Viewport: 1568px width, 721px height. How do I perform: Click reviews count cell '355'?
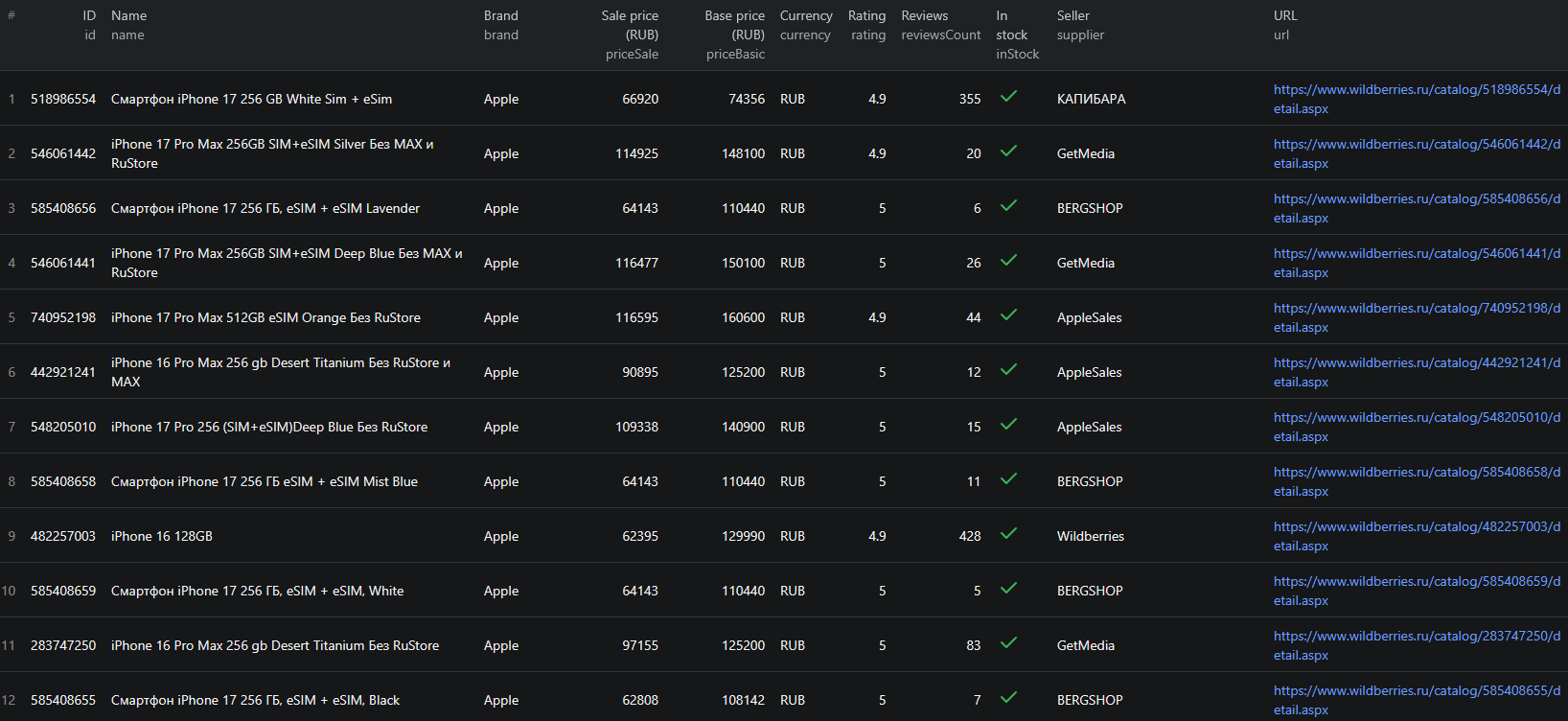970,99
